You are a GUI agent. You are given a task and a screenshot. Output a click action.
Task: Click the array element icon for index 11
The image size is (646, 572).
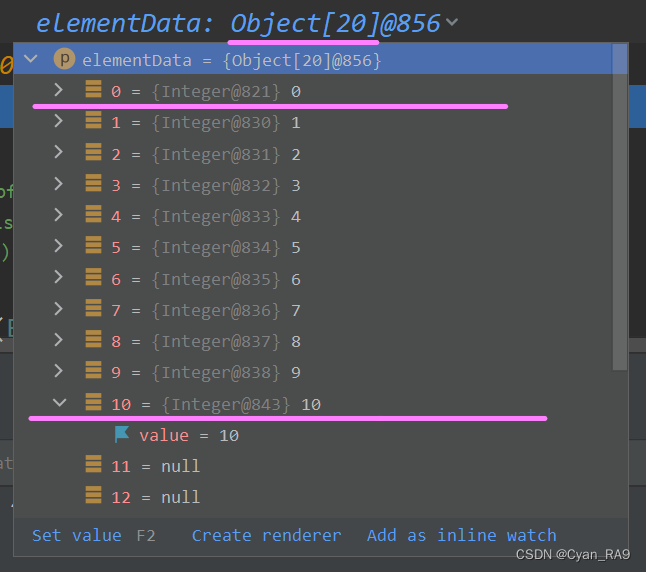point(94,464)
